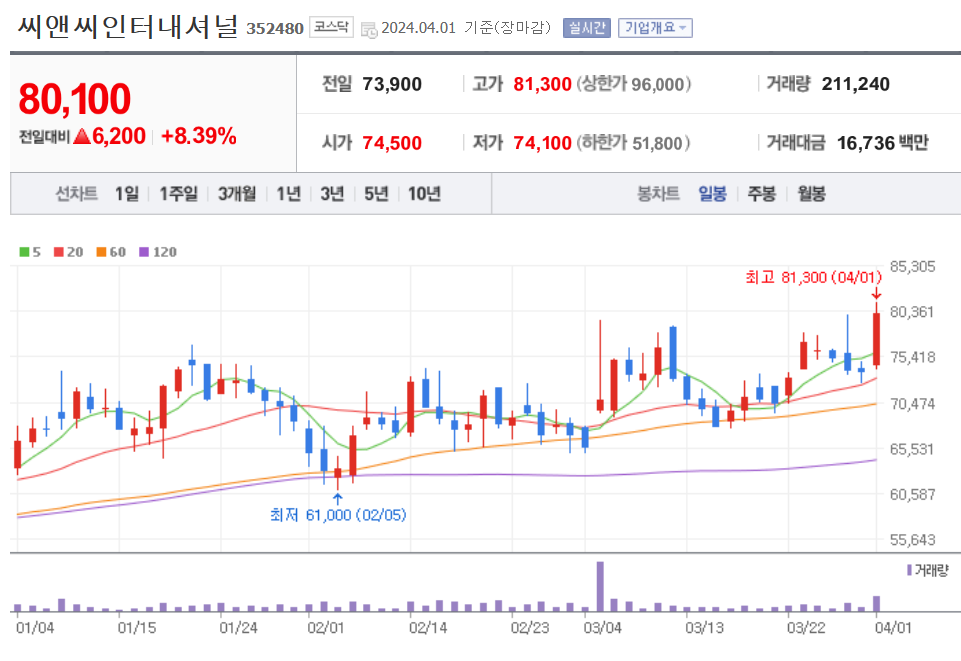Image resolution: width=961 pixels, height=661 pixels.
Task: Open the 기업개요 dropdown
Action: click(655, 28)
